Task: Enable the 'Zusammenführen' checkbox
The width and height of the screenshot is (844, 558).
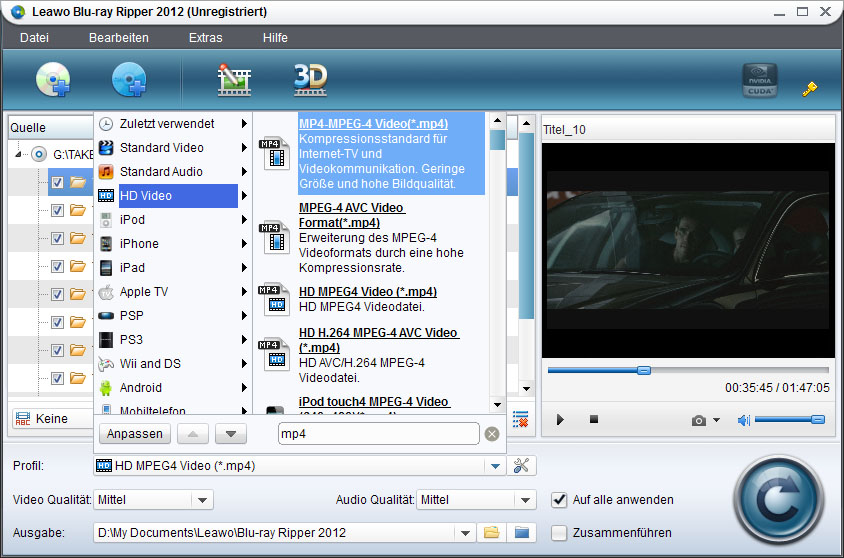Action: click(560, 533)
